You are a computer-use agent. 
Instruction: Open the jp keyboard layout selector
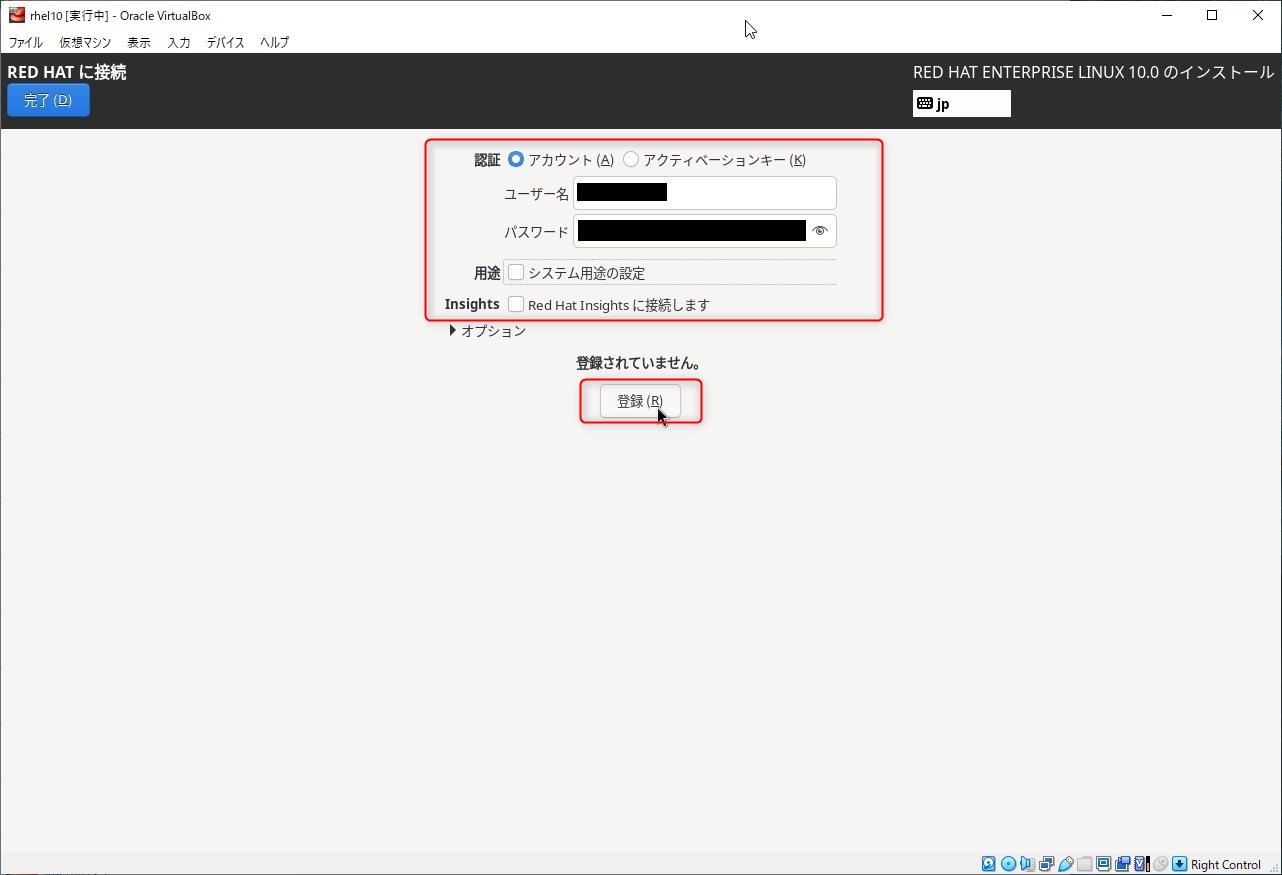(x=961, y=104)
